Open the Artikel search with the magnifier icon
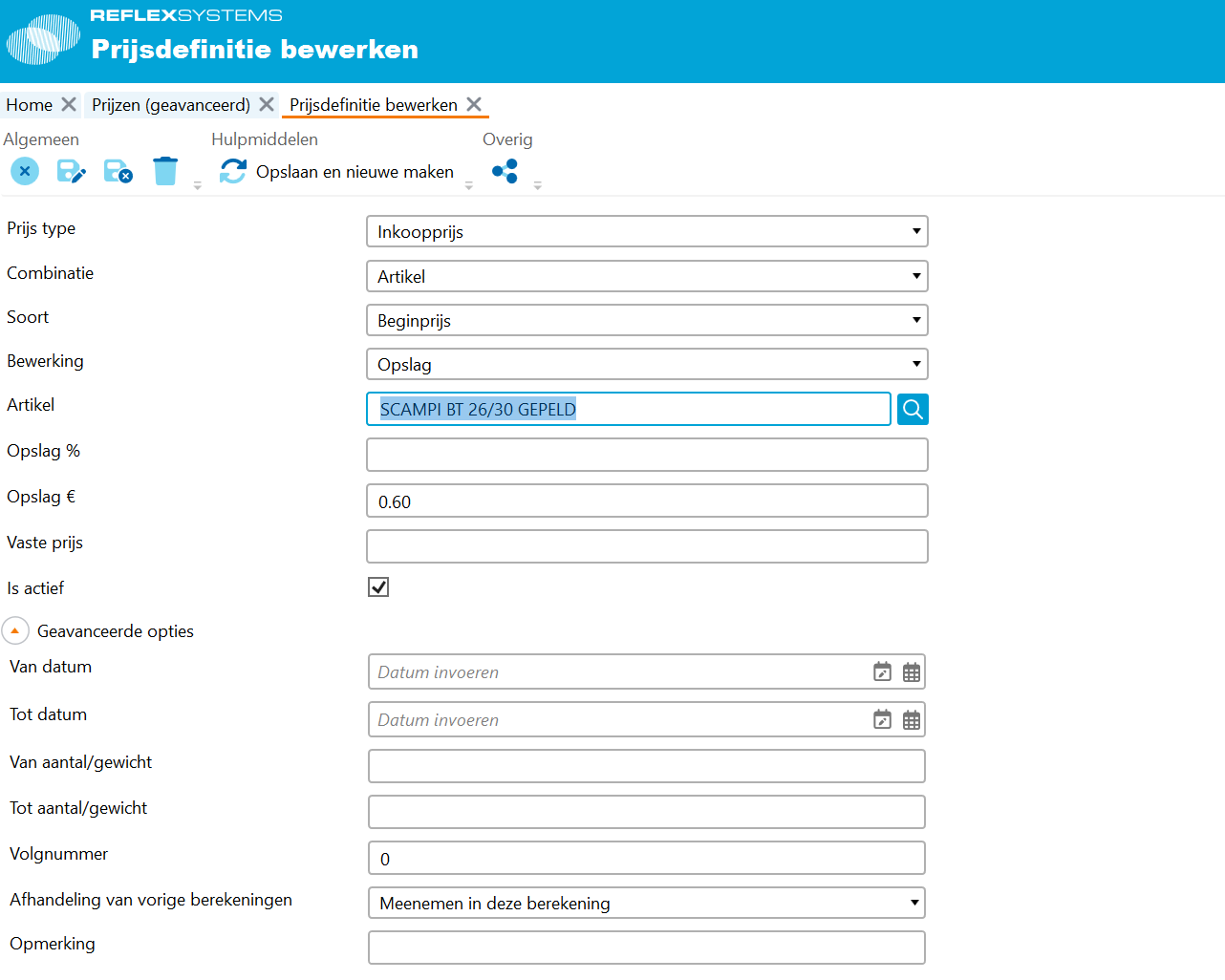This screenshot has height=980, width=1225. click(913, 410)
